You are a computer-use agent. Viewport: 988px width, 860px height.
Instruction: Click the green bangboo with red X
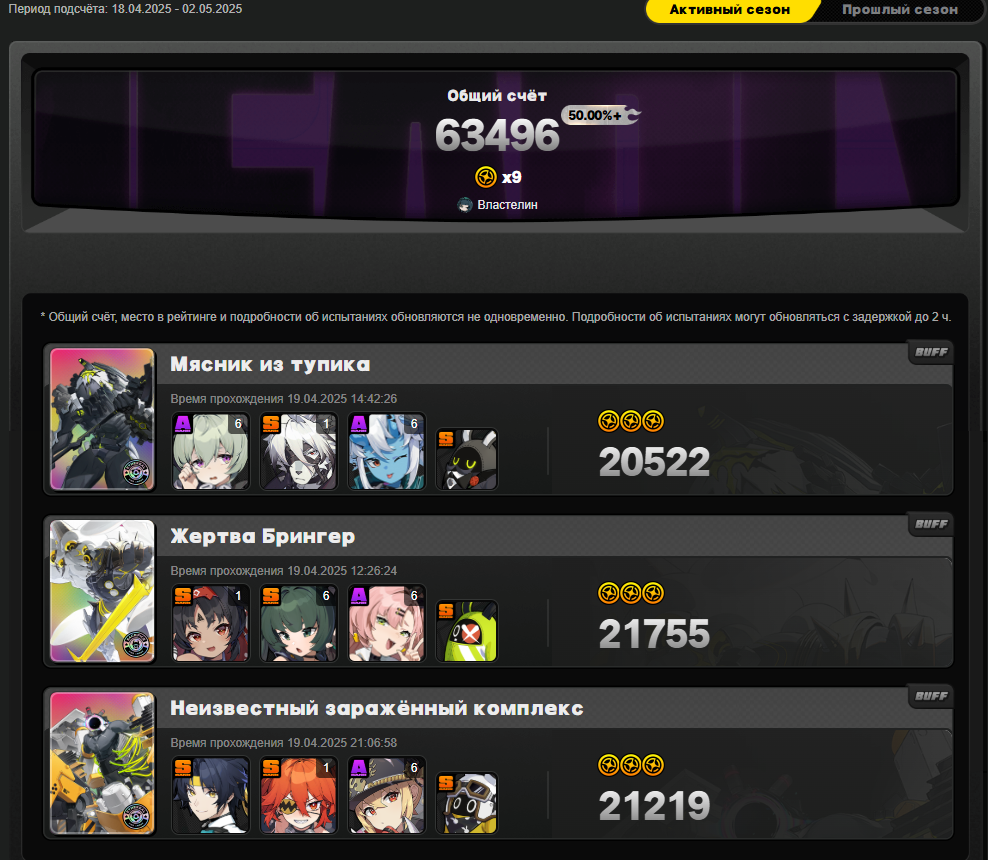coord(467,631)
